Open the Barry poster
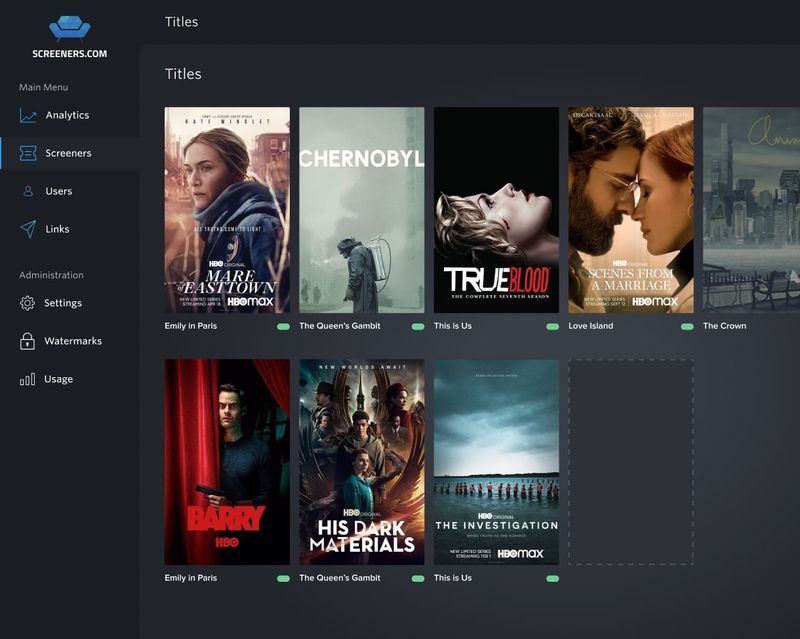The width and height of the screenshot is (800, 639). (x=227, y=462)
